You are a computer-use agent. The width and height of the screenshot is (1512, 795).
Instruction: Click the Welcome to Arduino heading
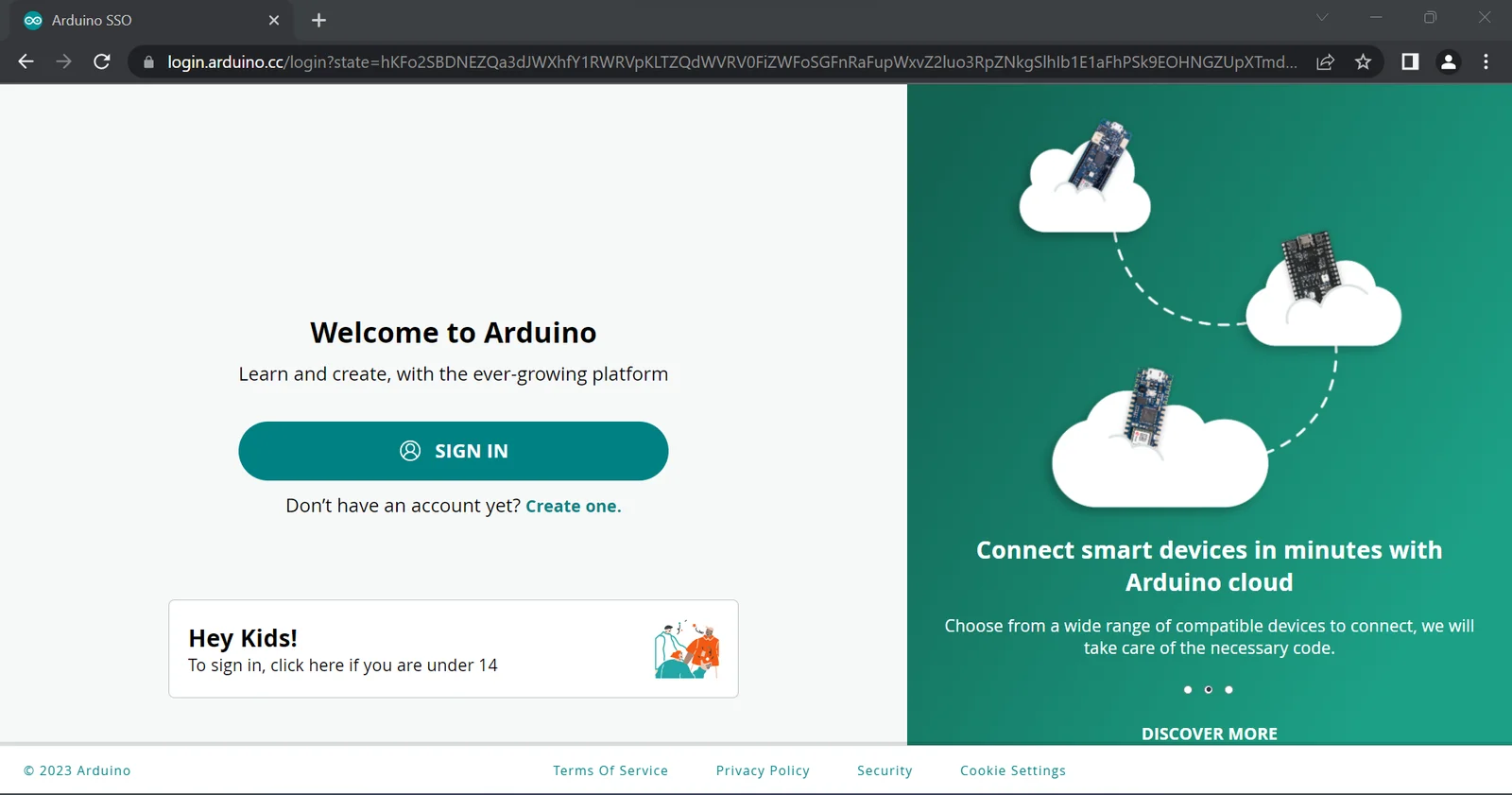(x=454, y=333)
